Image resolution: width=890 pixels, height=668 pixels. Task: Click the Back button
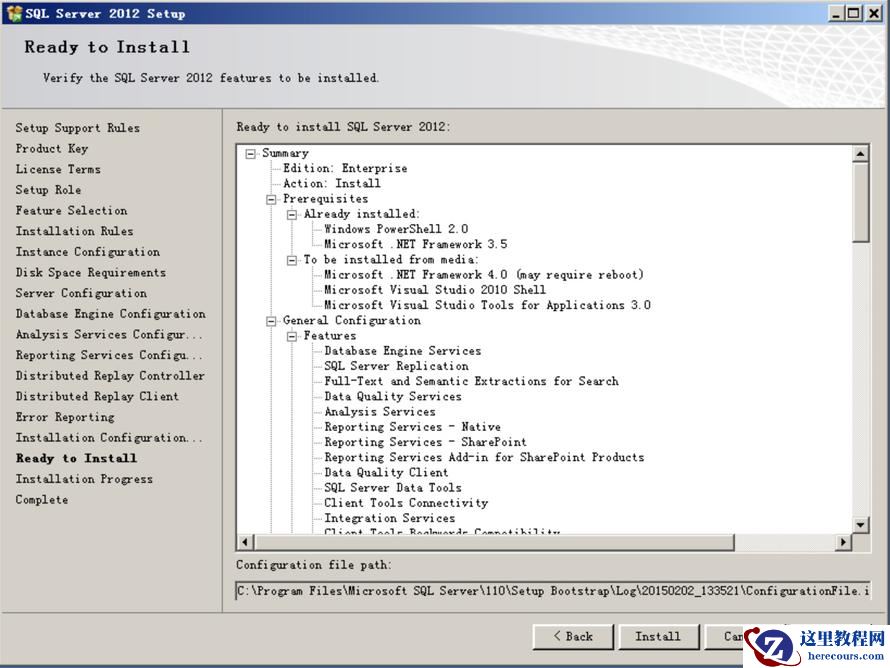(x=573, y=637)
